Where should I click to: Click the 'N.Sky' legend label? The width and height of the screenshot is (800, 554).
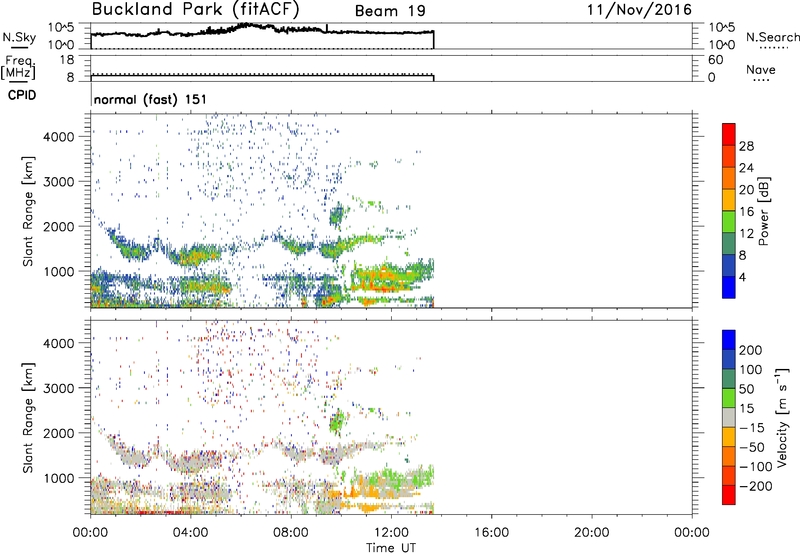click(x=19, y=37)
